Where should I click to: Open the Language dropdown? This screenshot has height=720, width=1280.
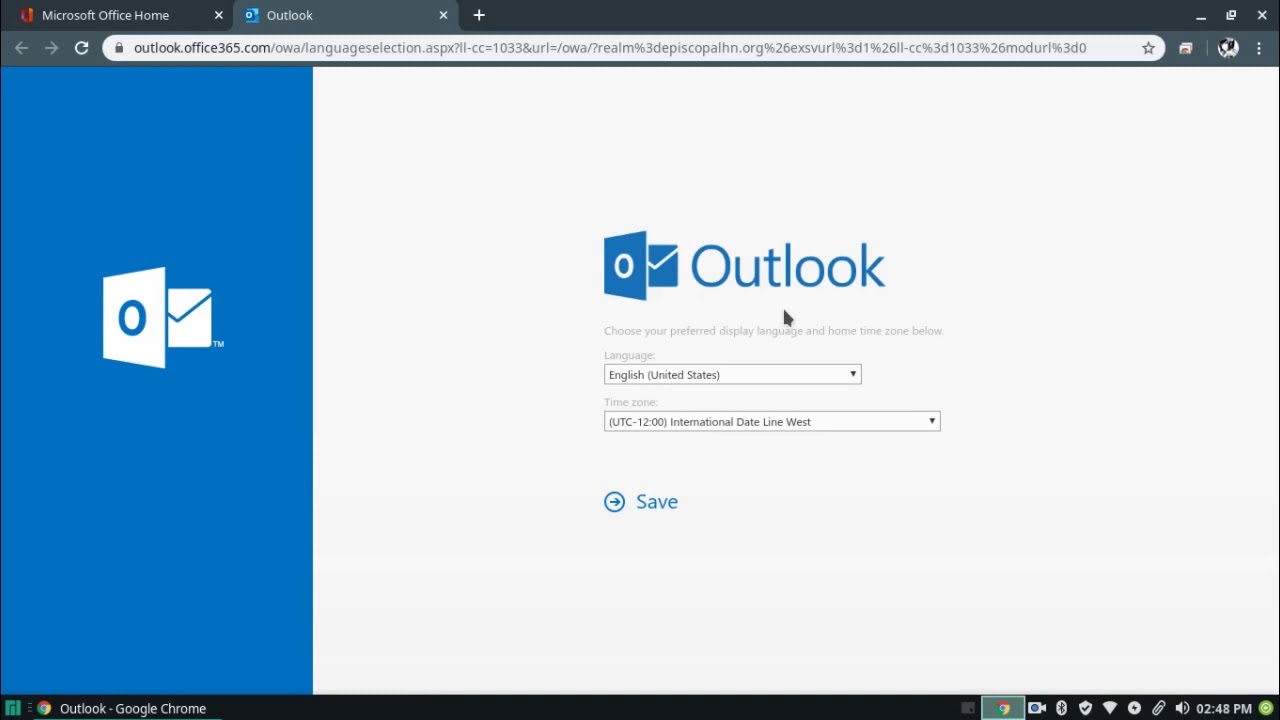(732, 374)
